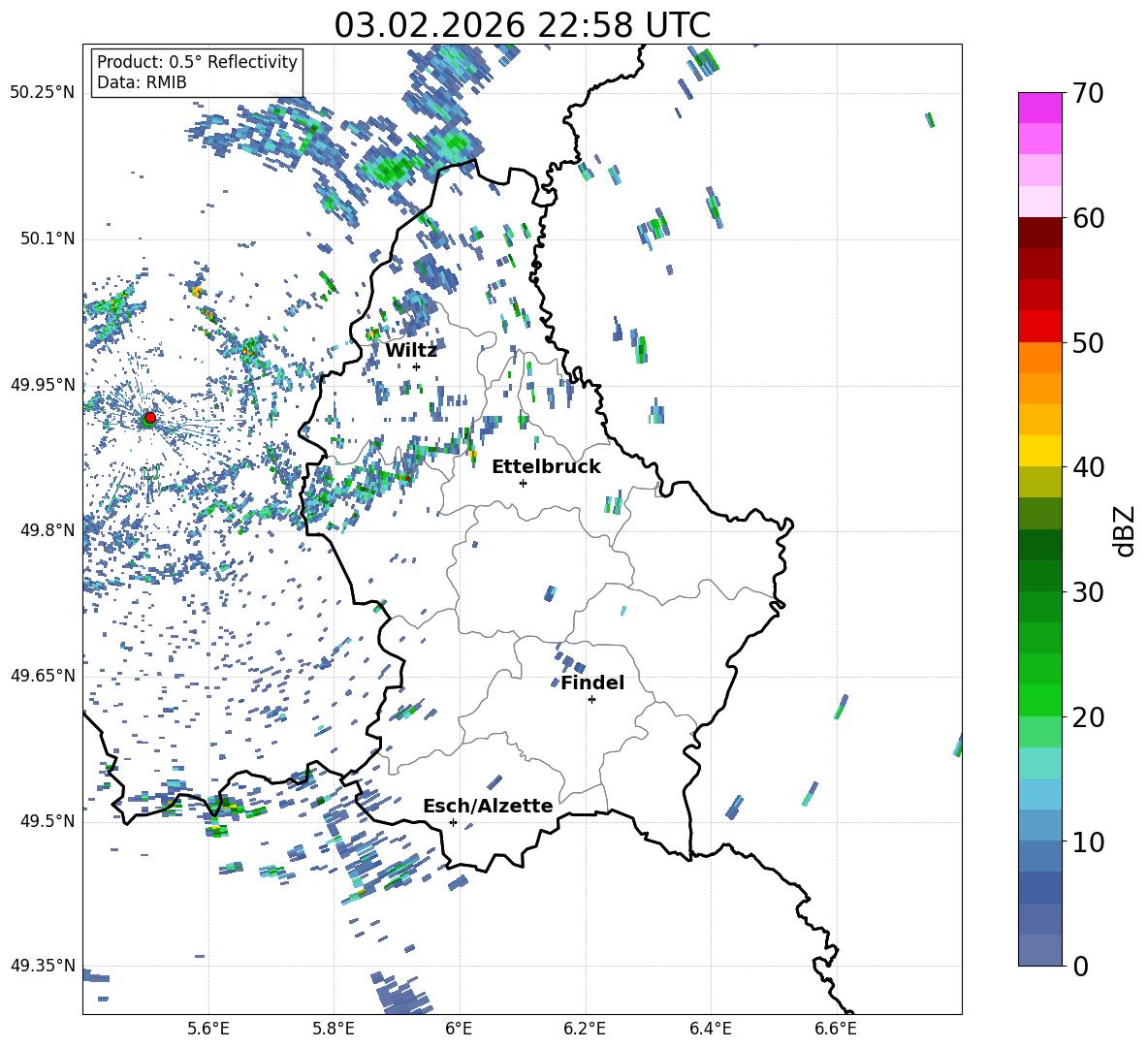Viewport: 1148px width, 1048px height.
Task: Click the Esch/Alzette location cross marker
Action: [453, 822]
